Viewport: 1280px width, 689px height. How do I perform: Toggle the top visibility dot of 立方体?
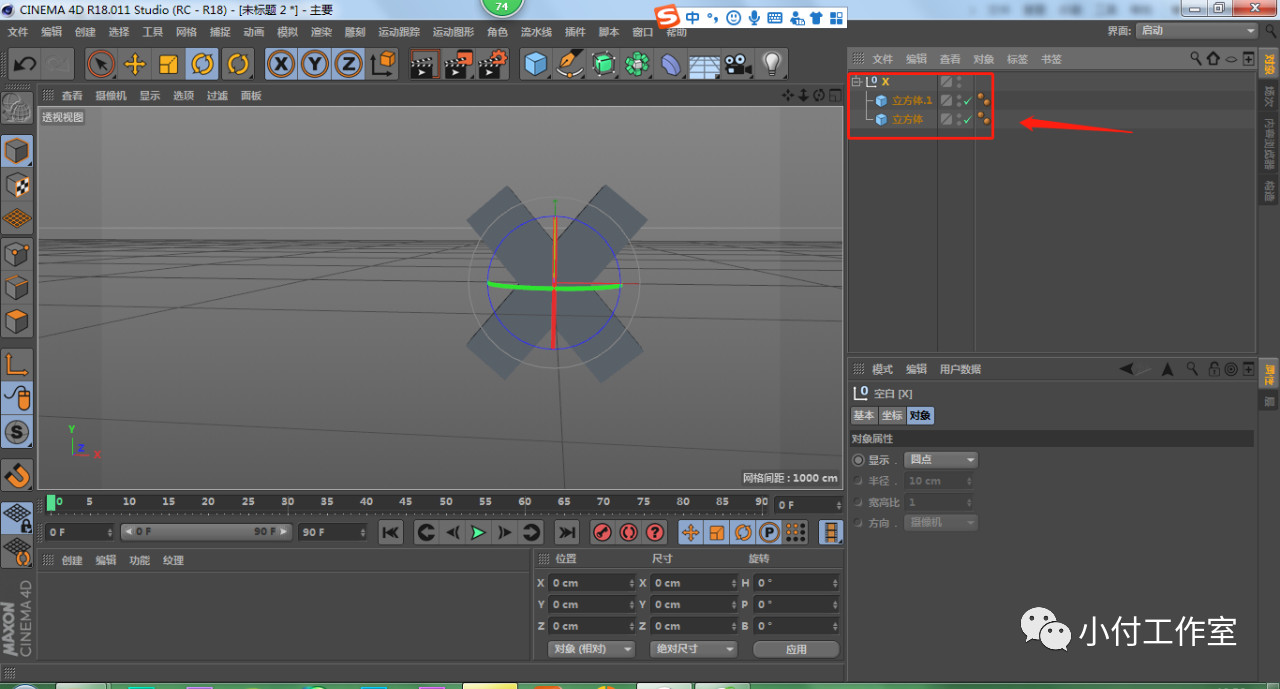click(x=959, y=114)
